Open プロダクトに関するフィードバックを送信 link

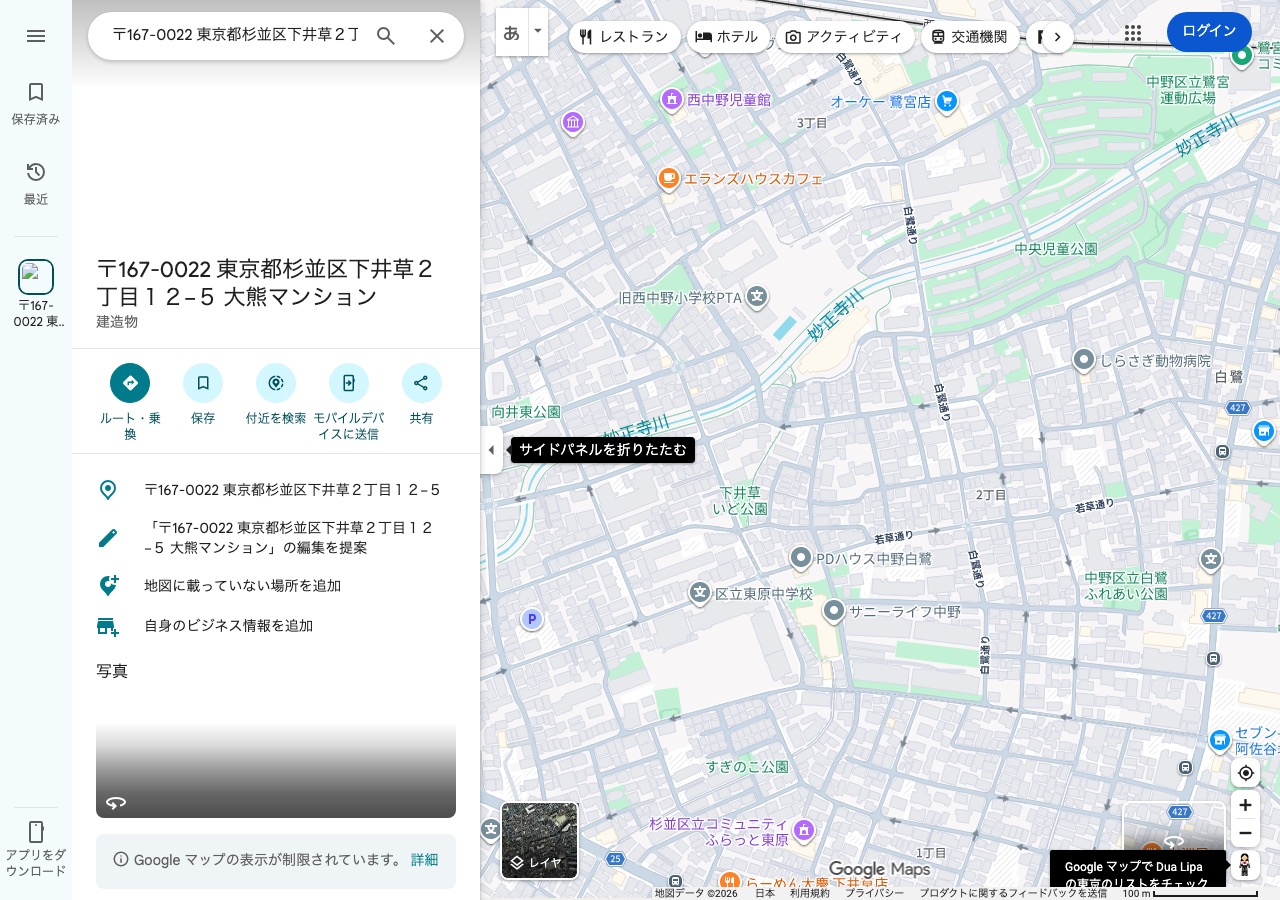(x=1013, y=893)
